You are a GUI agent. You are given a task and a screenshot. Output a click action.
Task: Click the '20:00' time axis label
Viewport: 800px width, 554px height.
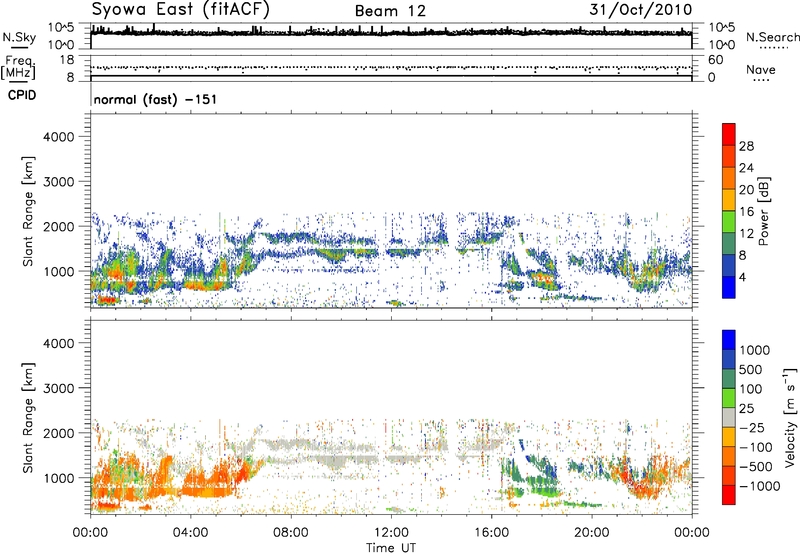point(591,533)
